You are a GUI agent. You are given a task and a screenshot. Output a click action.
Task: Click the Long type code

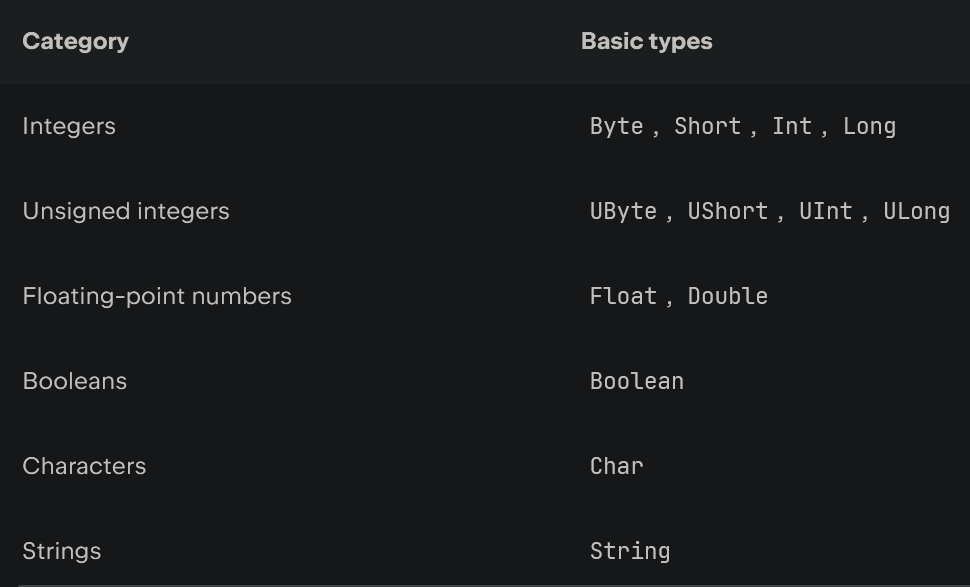[869, 126]
